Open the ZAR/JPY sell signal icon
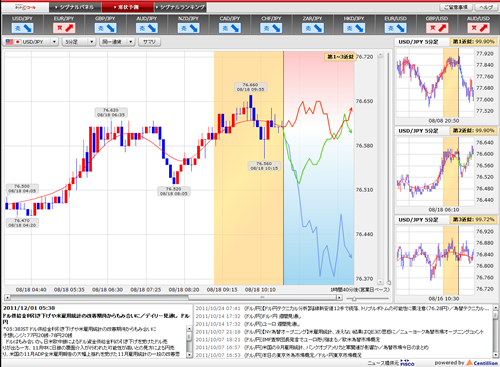Screen dimensions: 500x367 pos(313,28)
